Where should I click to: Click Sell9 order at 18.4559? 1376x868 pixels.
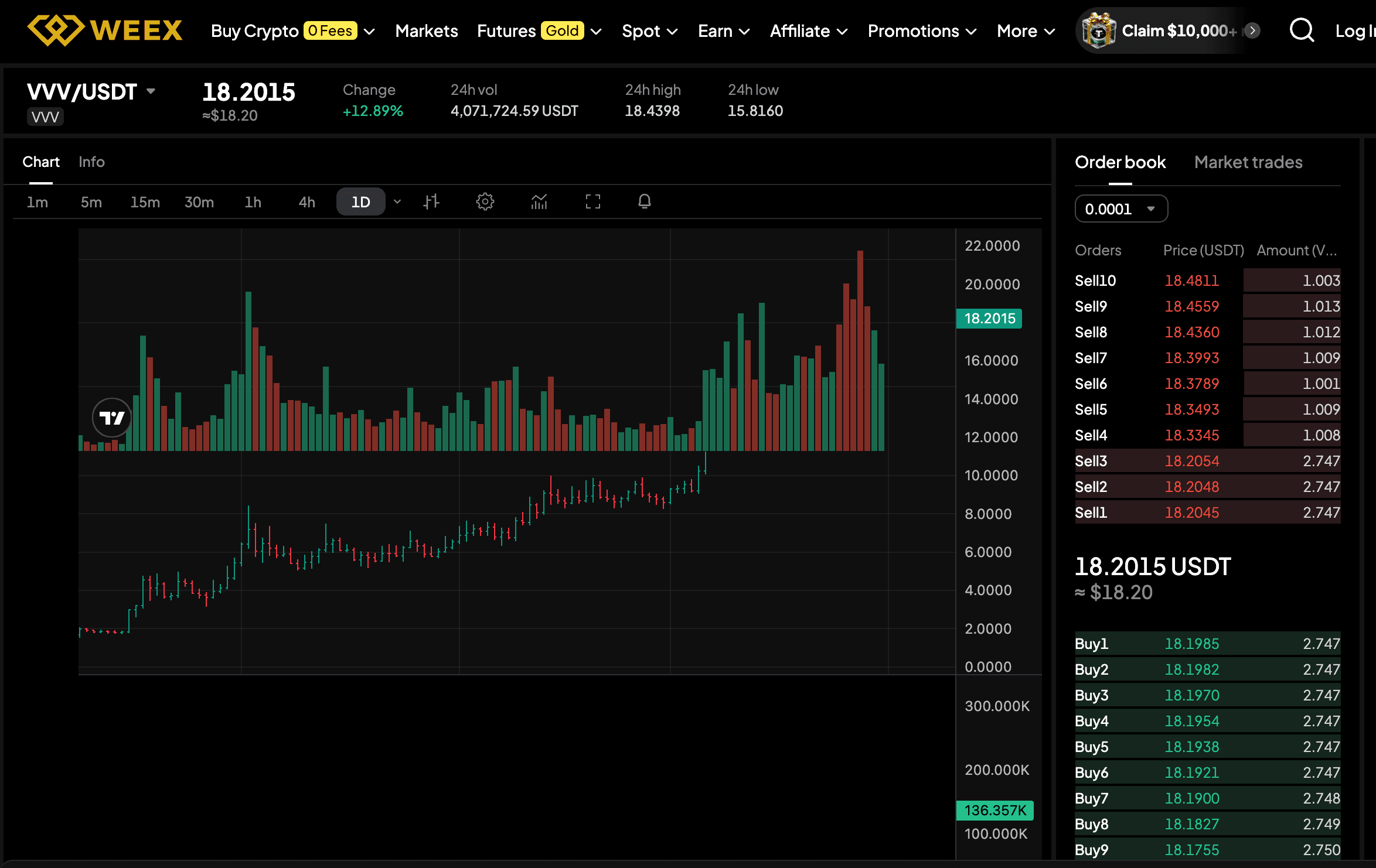pyautogui.click(x=1207, y=306)
